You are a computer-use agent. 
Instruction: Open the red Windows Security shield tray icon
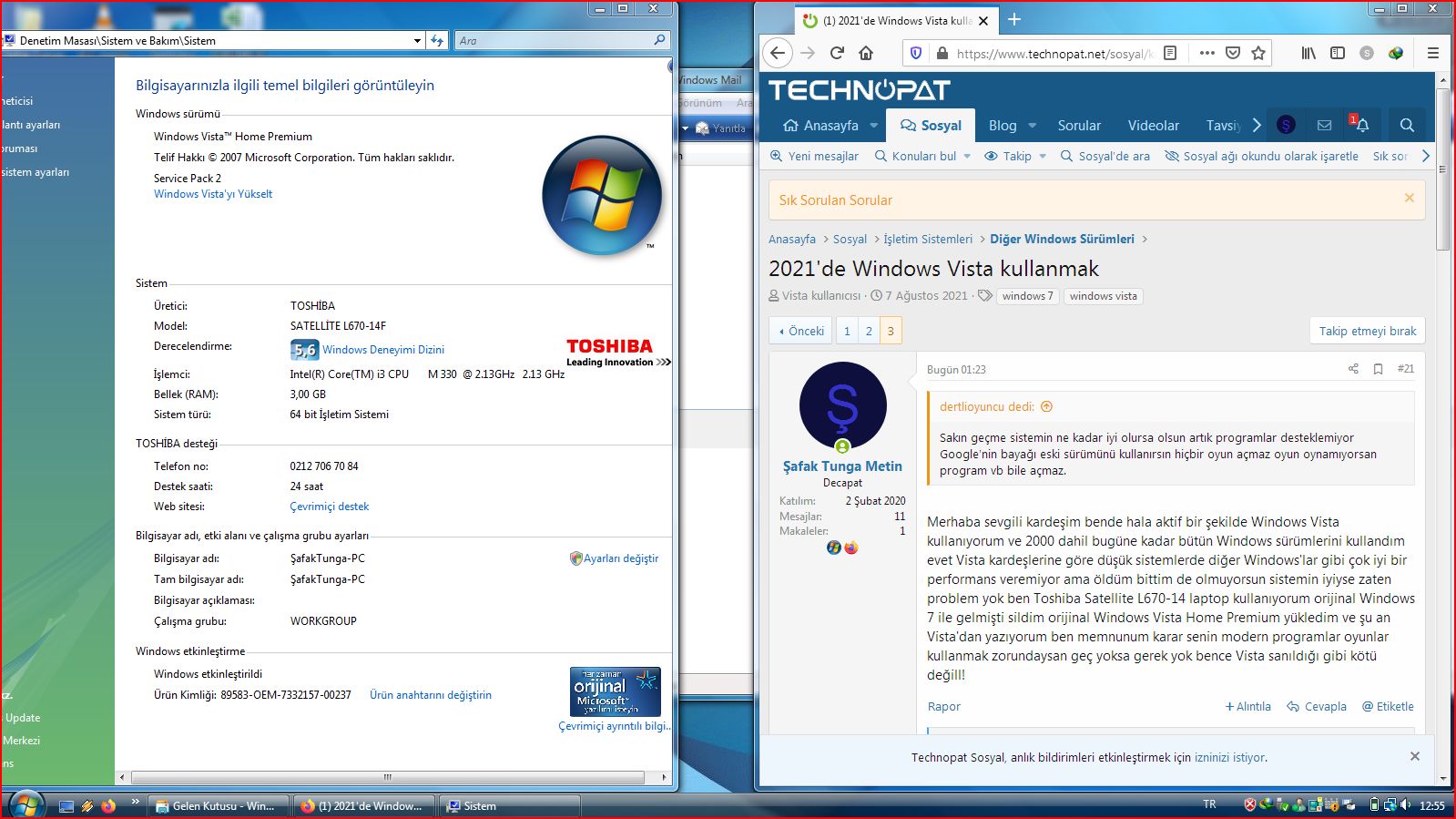[1250, 804]
